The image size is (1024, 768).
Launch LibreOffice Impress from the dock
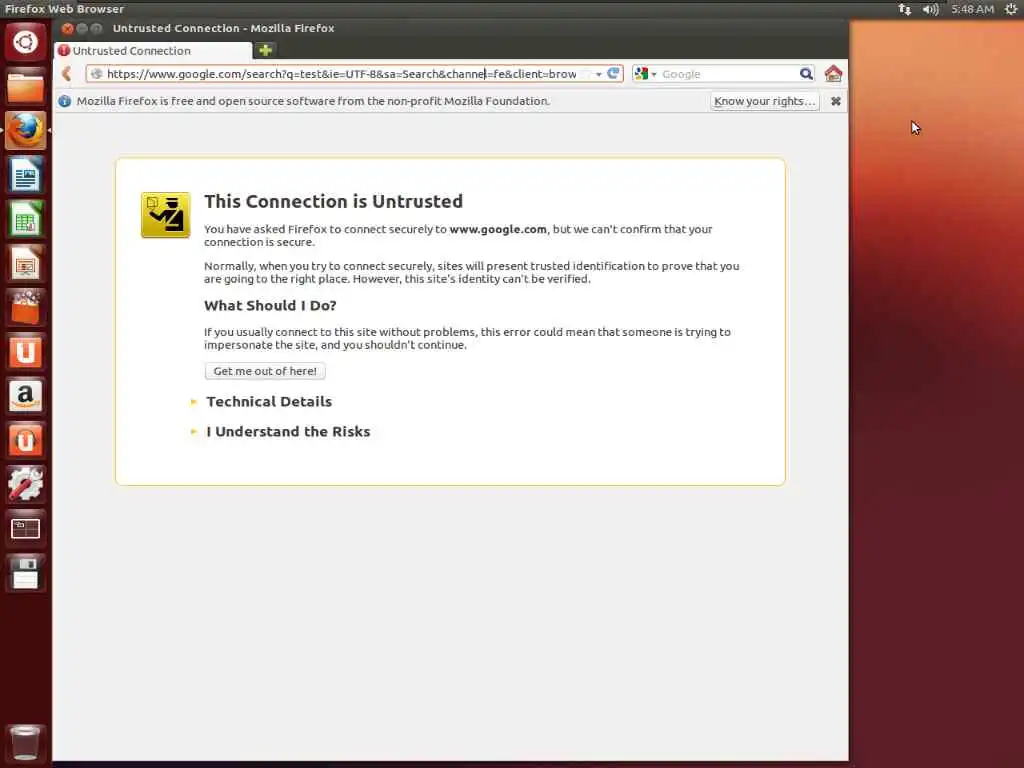click(x=25, y=264)
